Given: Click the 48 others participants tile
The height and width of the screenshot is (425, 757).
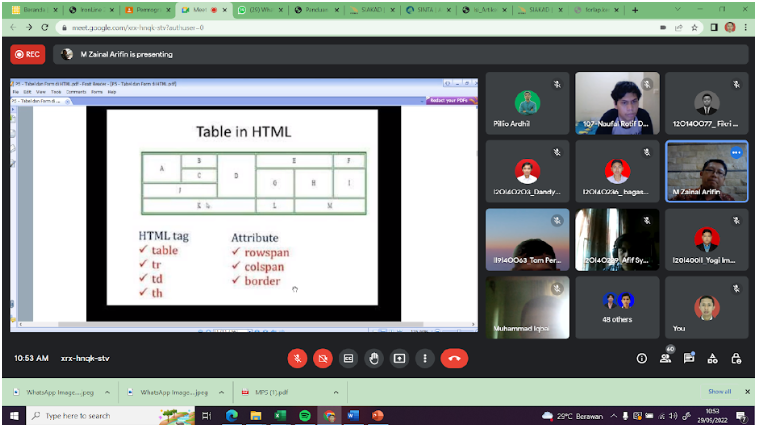Looking at the screenshot, I should (x=617, y=307).
